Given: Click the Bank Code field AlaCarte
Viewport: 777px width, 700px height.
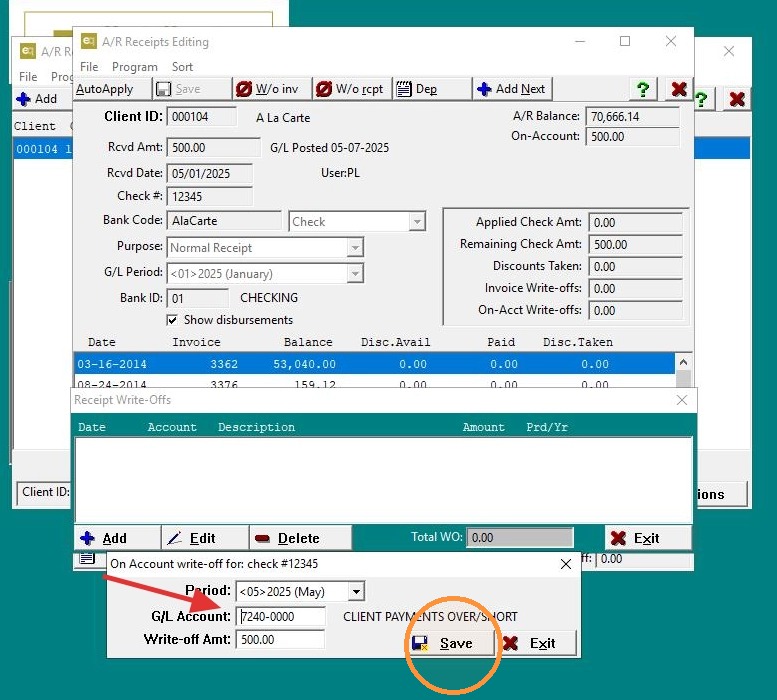Looking at the screenshot, I should 224,221.
